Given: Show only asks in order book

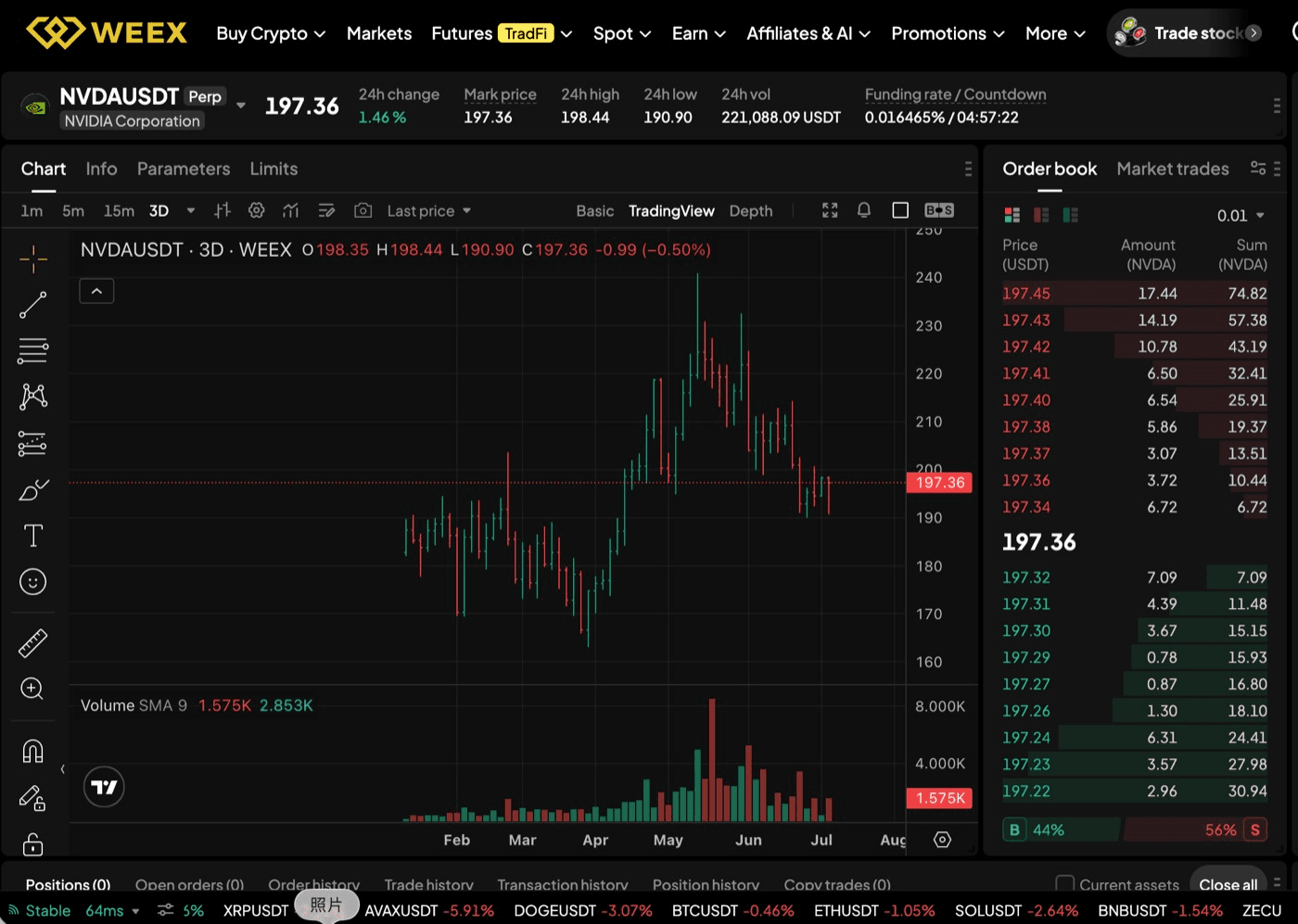Looking at the screenshot, I should (1042, 215).
